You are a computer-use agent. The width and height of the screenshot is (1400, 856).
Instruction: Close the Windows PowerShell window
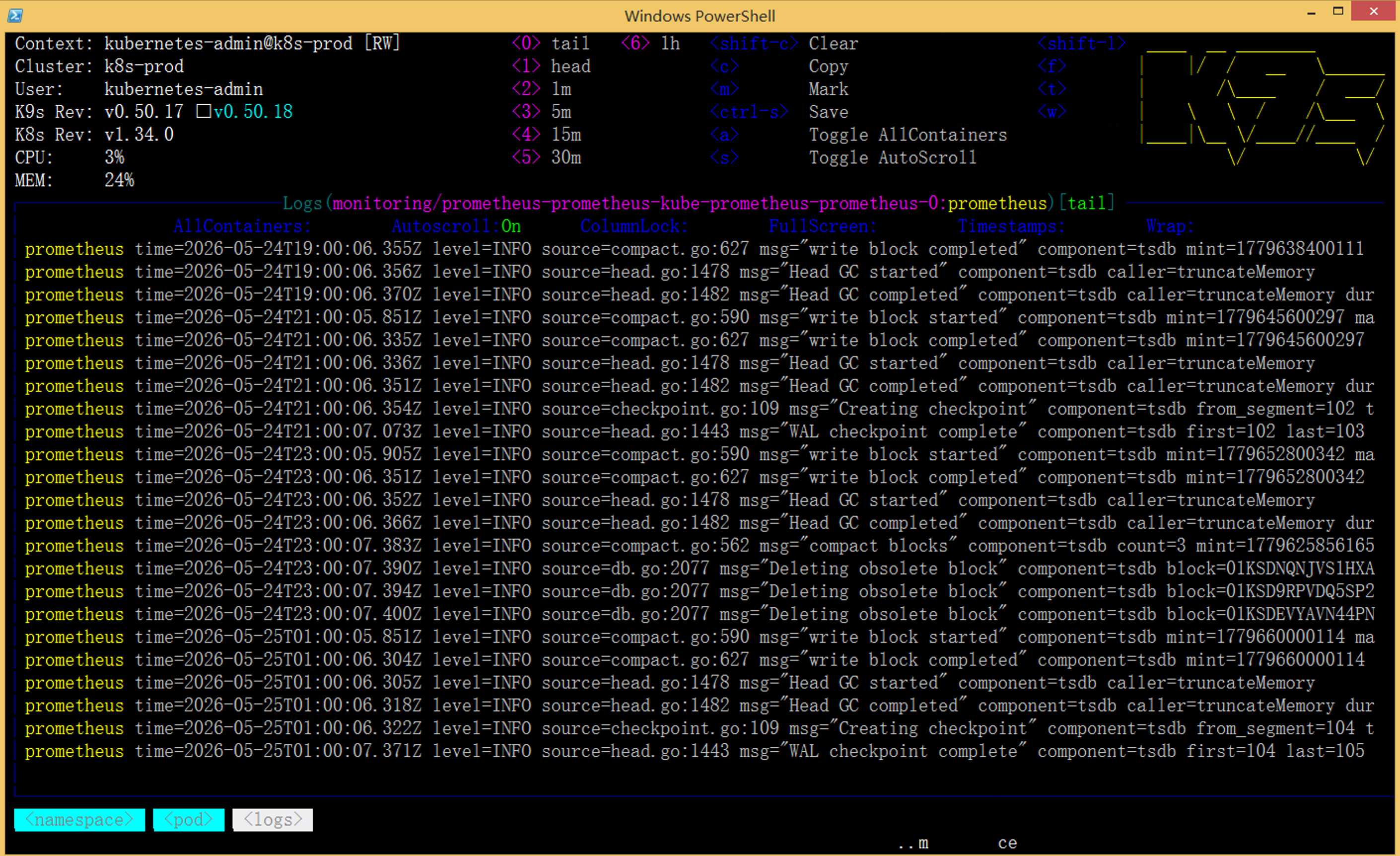pyautogui.click(x=1374, y=11)
